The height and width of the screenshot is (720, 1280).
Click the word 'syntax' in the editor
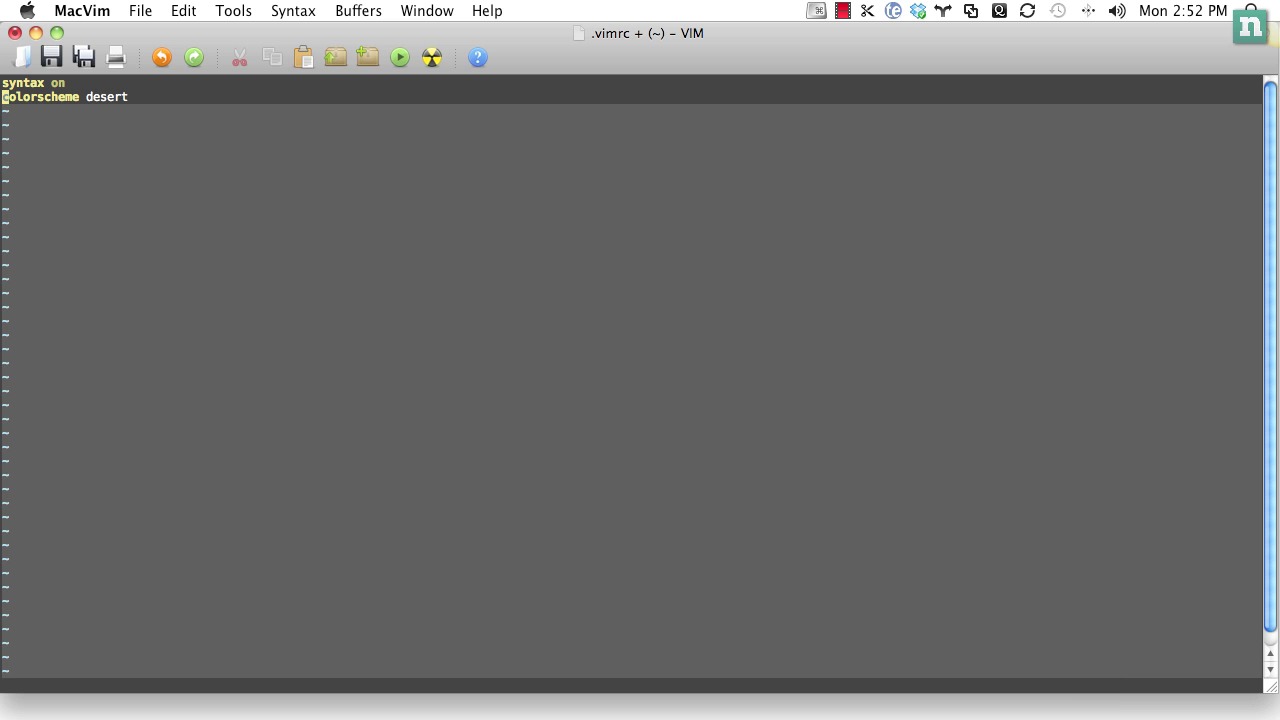(x=23, y=83)
